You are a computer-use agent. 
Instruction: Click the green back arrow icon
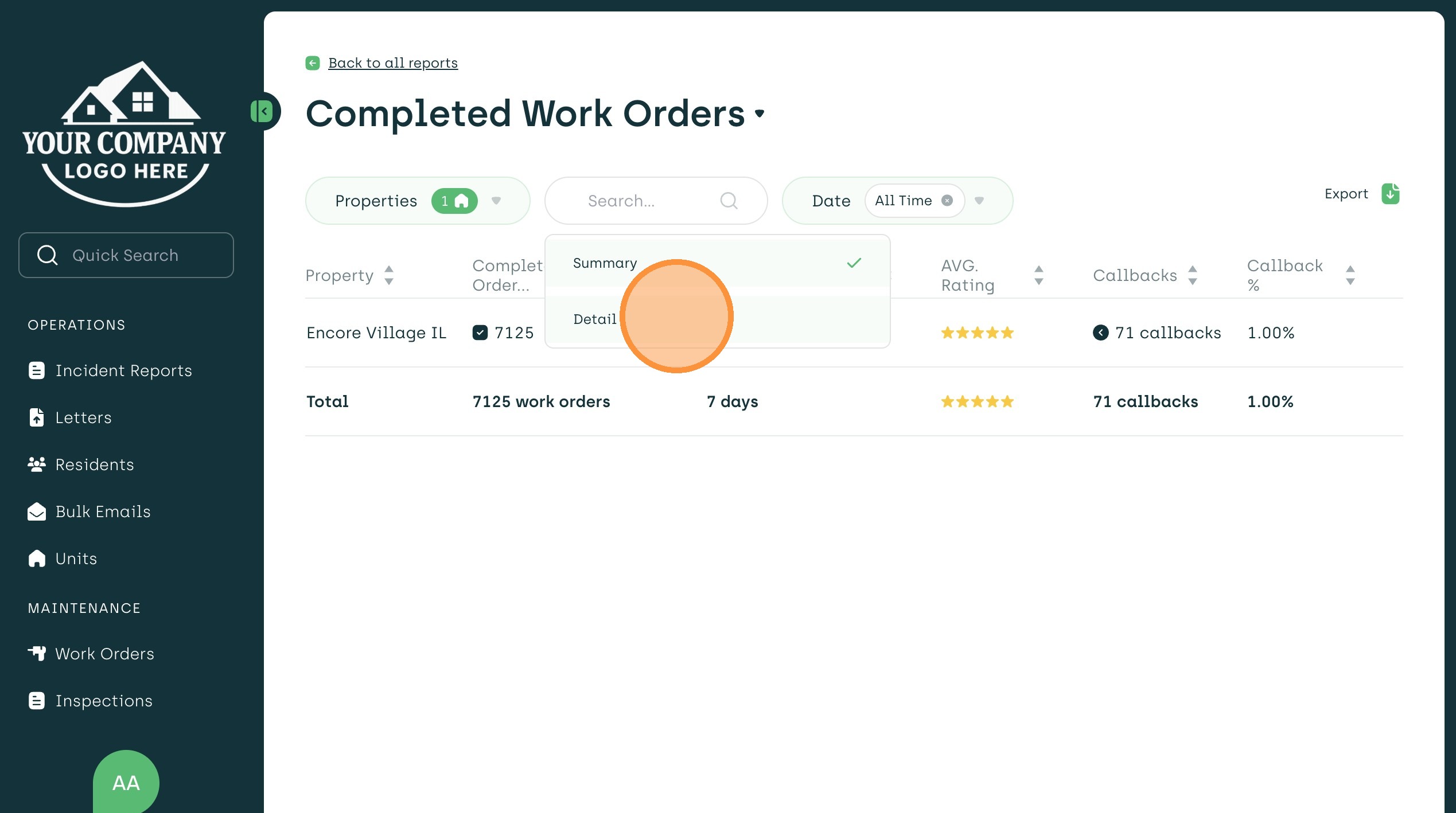click(x=313, y=63)
